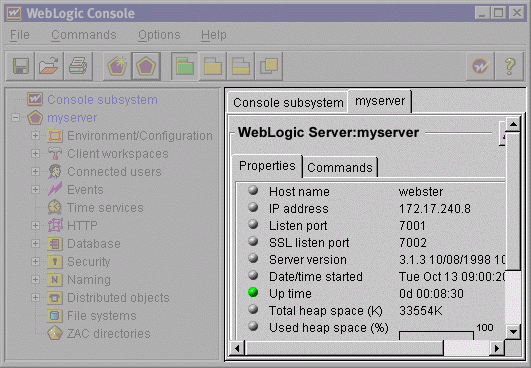Click the Events lightning bolt icon
The width and height of the screenshot is (531, 368).
click(x=55, y=189)
